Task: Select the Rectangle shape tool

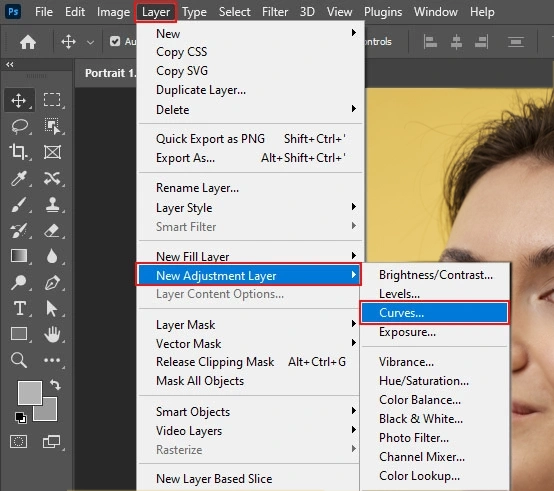Action: 19,333
